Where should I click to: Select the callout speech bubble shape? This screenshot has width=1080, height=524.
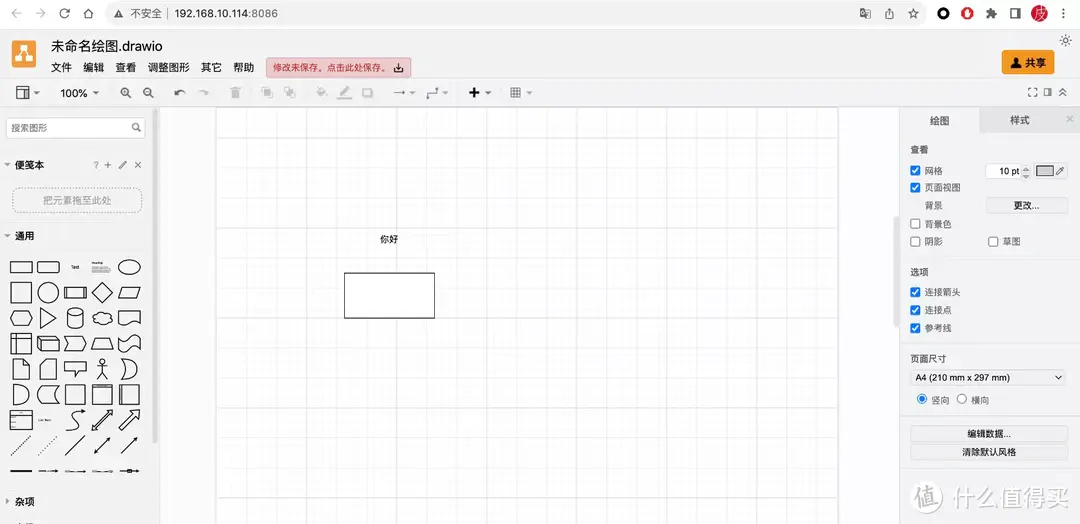(x=75, y=369)
